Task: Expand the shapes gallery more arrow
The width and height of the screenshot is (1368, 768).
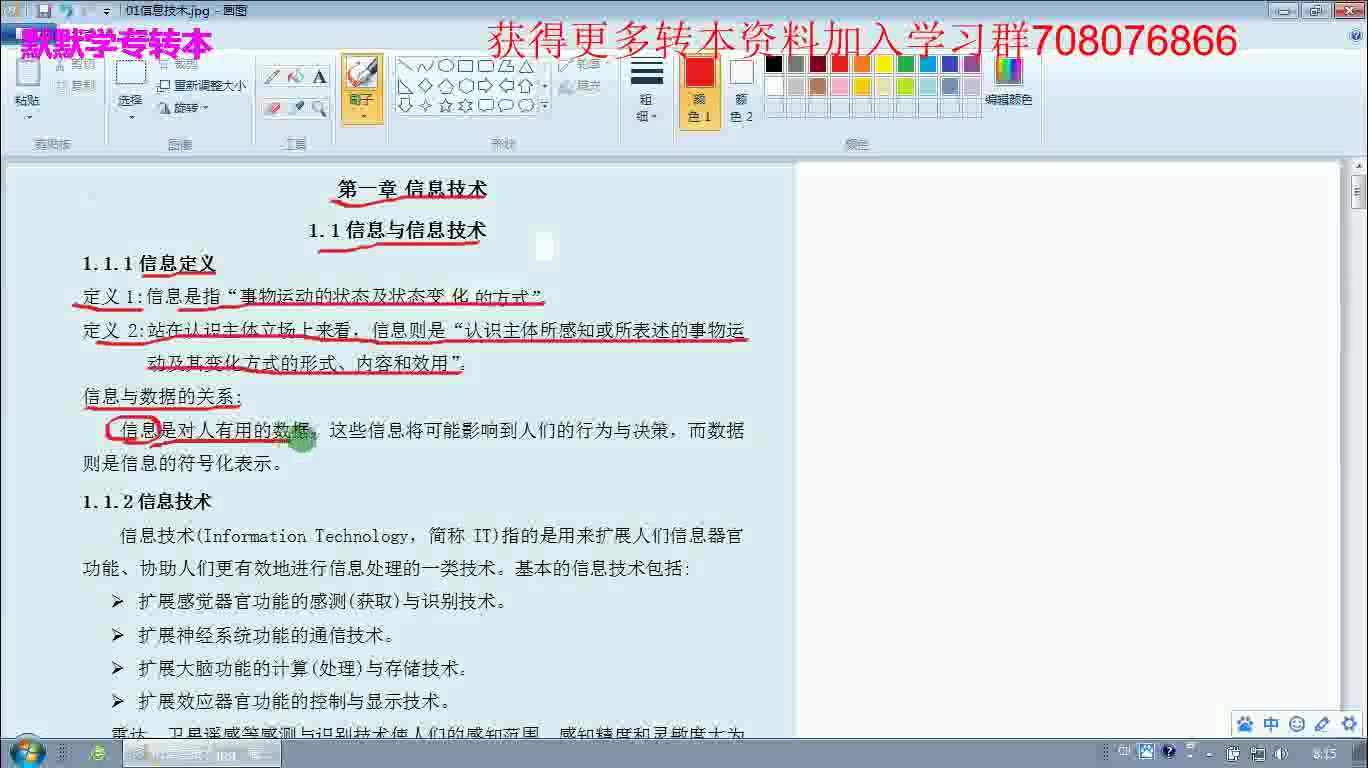Action: (x=545, y=105)
